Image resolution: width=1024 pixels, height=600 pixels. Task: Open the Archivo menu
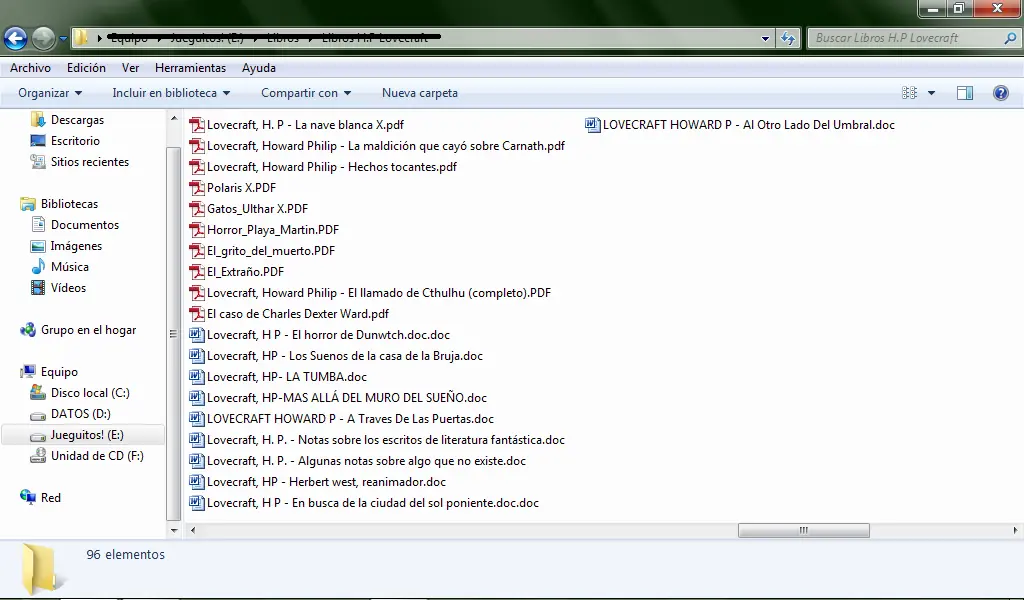(x=30, y=68)
